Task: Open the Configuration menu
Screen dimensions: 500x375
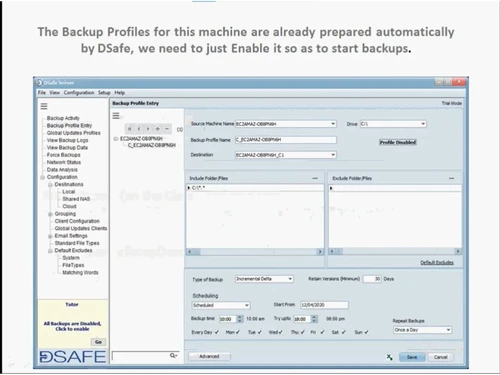Action: point(79,93)
